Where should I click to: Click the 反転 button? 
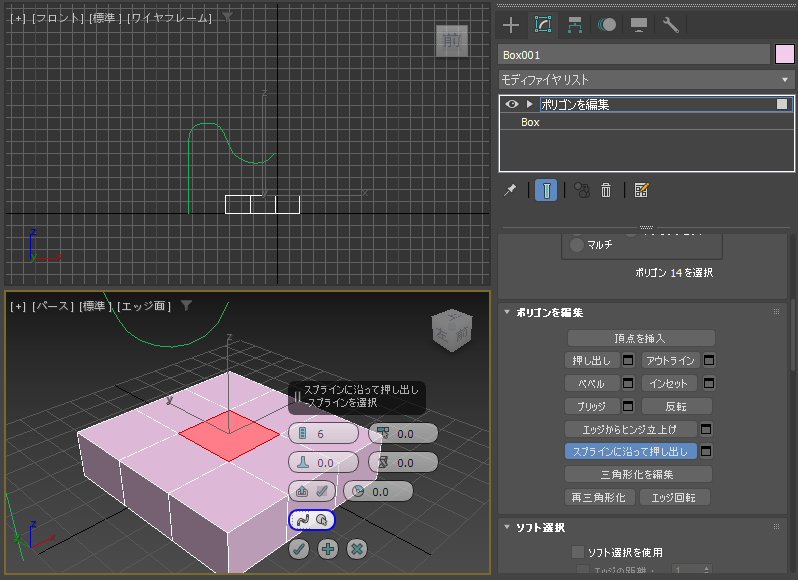(x=676, y=406)
